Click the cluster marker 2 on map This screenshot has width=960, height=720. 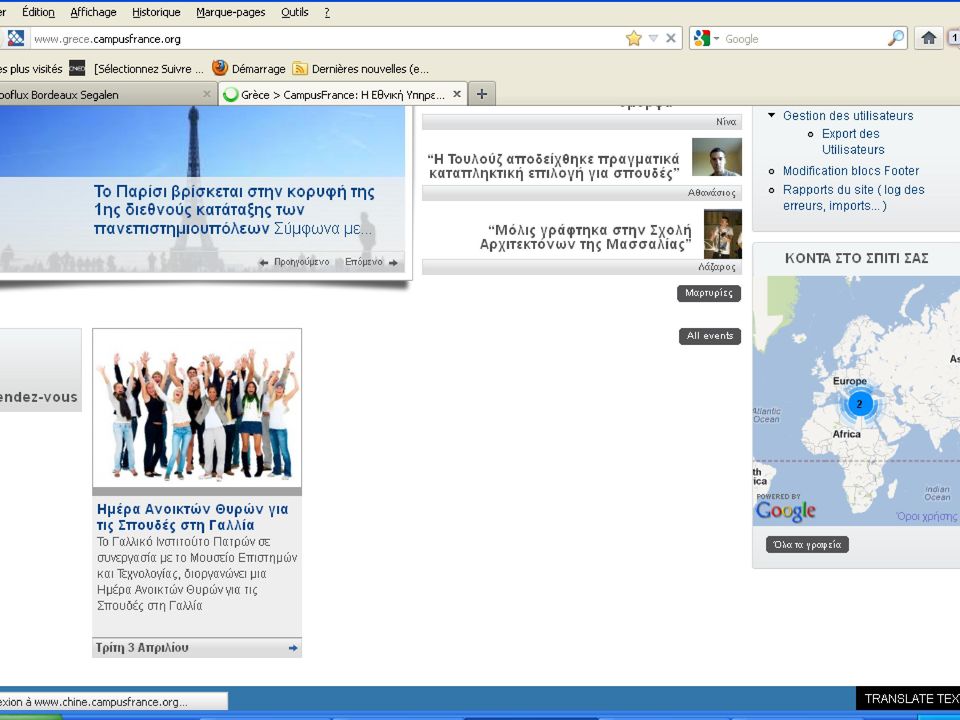(x=860, y=403)
